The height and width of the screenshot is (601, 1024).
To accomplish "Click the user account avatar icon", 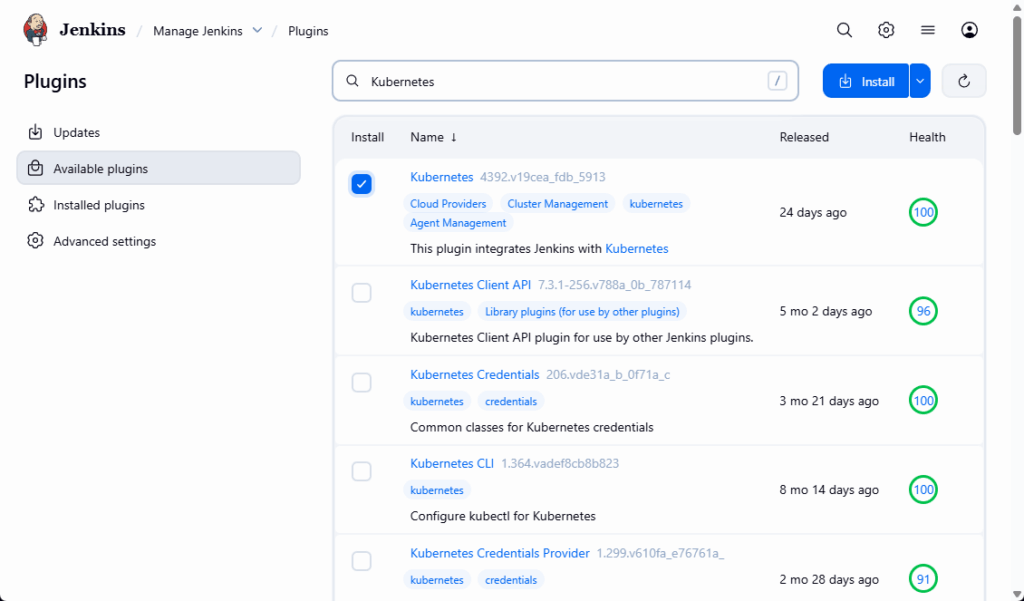I will coord(969,30).
